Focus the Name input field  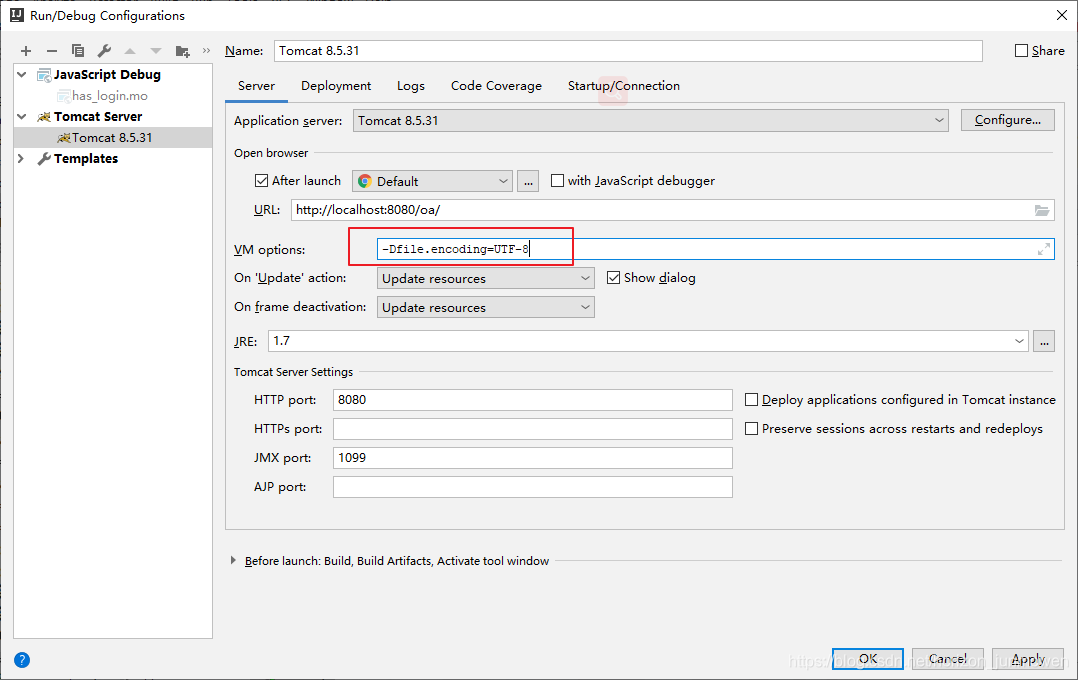point(628,51)
